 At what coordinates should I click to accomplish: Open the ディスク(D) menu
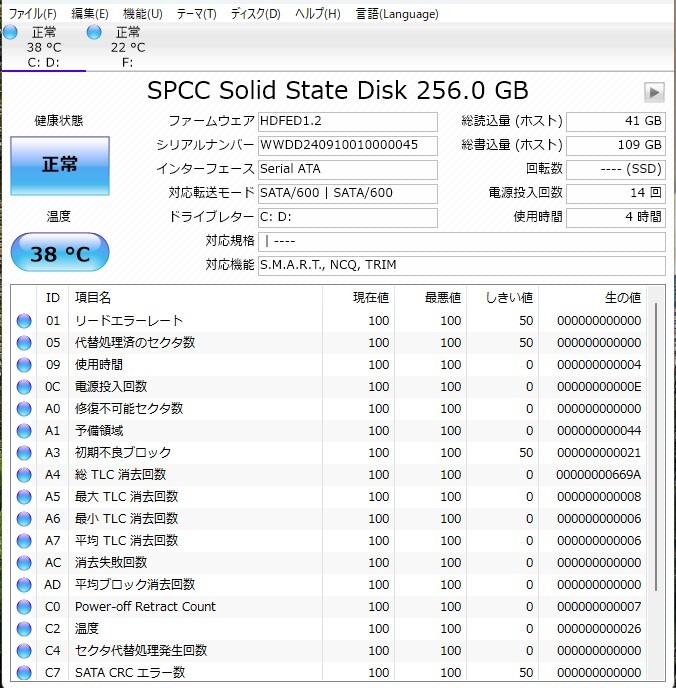coord(256,14)
